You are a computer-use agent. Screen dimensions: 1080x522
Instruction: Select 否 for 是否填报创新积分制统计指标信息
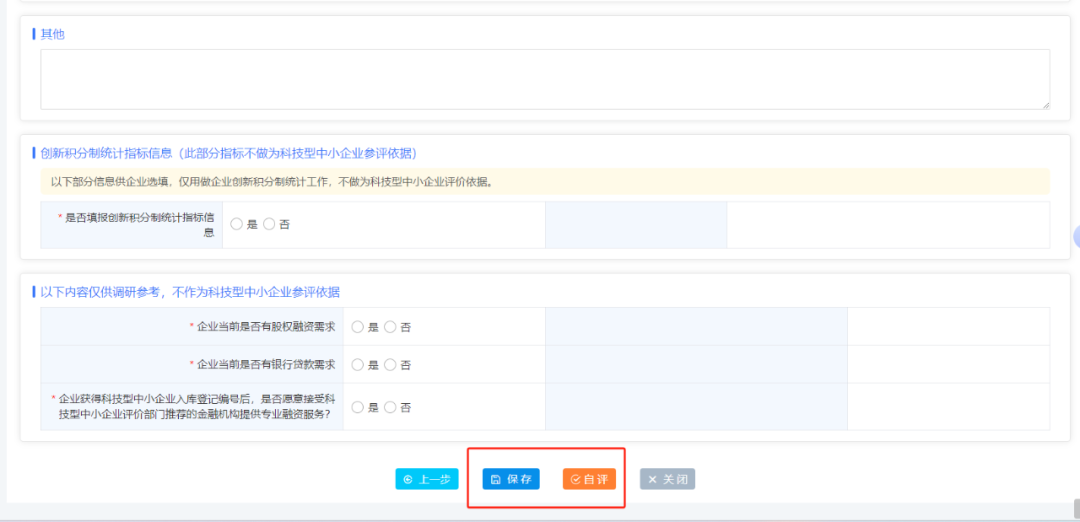[269, 225]
